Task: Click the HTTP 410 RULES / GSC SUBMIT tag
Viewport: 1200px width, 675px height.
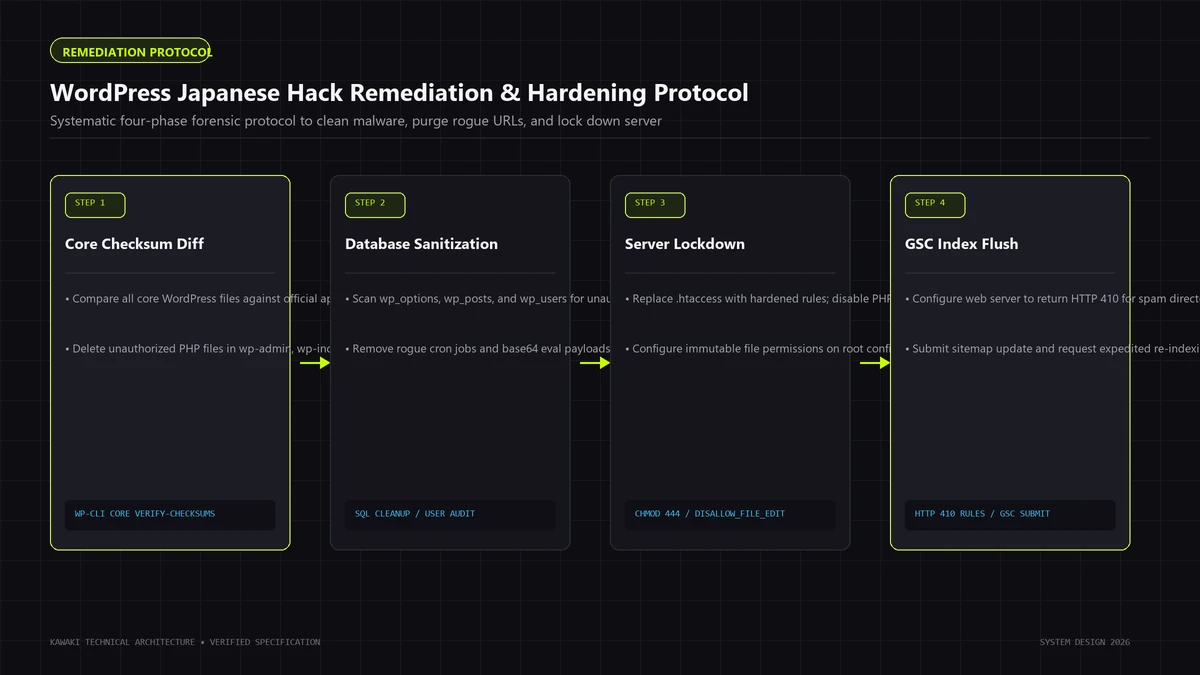Action: point(1010,514)
